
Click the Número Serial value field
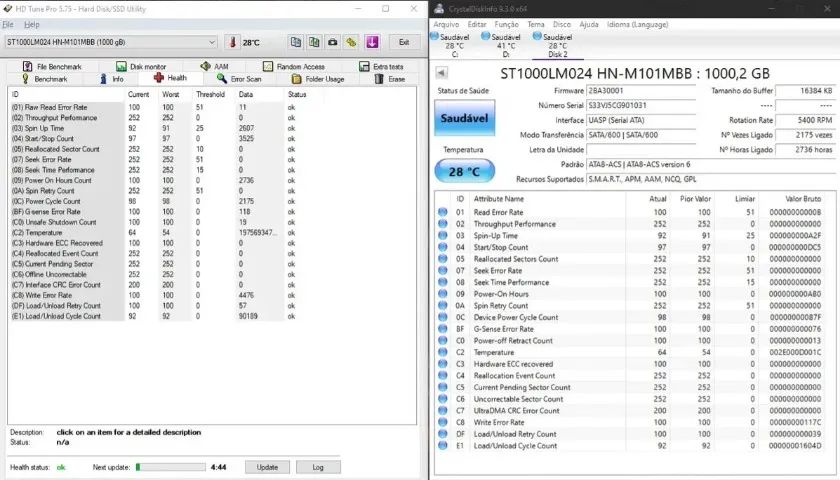[x=641, y=106]
